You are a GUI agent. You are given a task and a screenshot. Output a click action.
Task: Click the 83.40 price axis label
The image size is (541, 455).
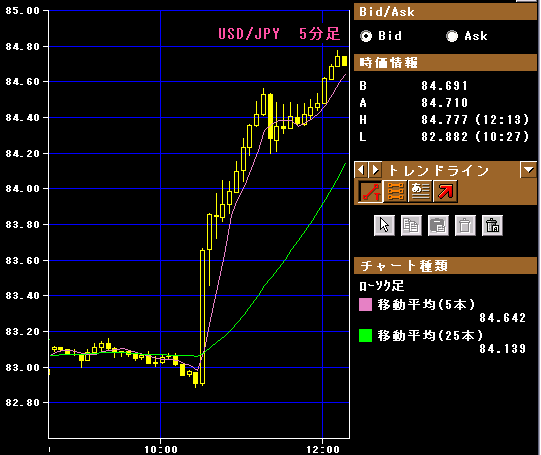[23, 296]
